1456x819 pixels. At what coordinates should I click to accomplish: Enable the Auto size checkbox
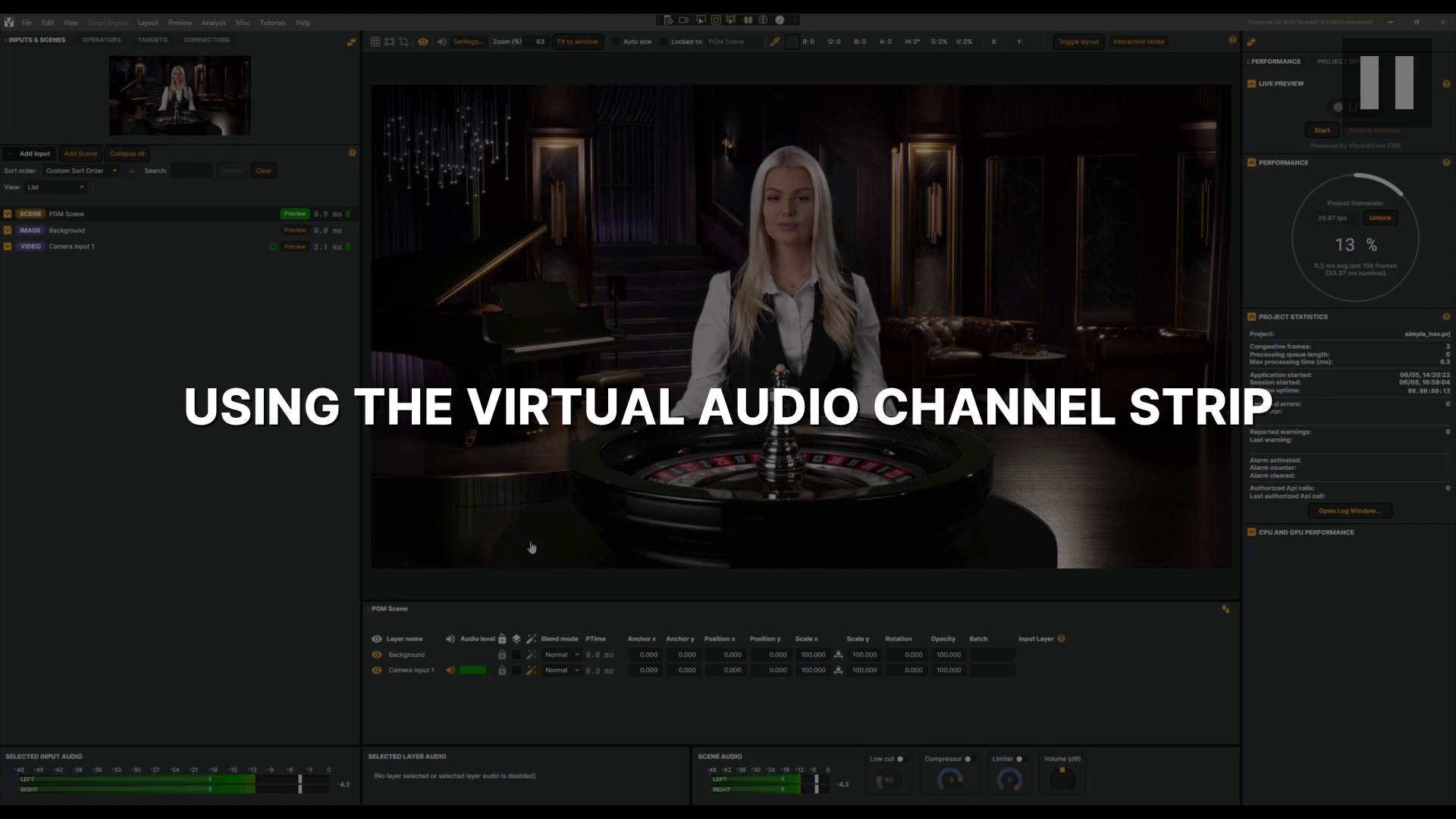pyautogui.click(x=616, y=42)
